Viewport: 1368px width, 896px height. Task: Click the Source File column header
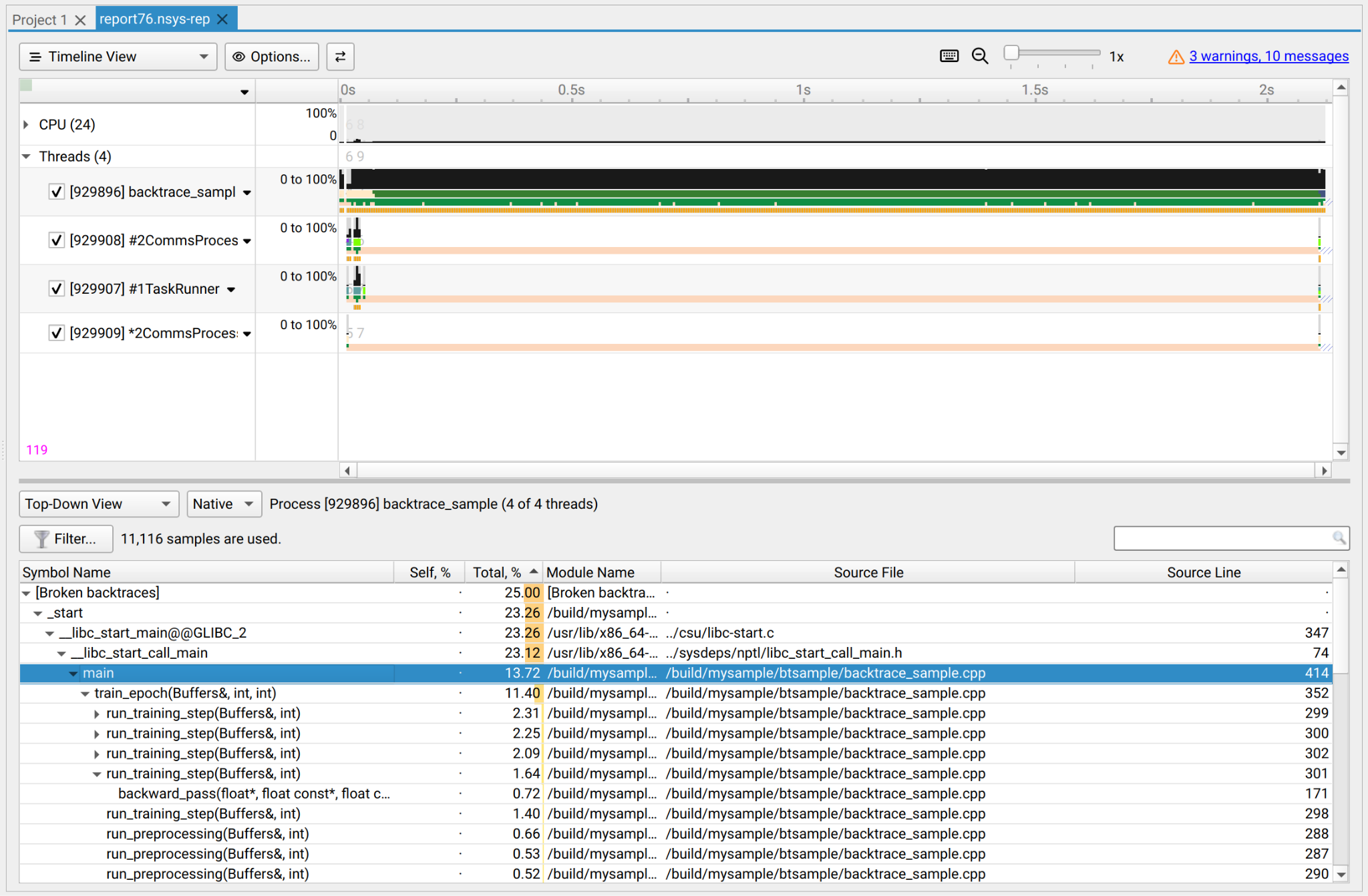click(x=868, y=572)
